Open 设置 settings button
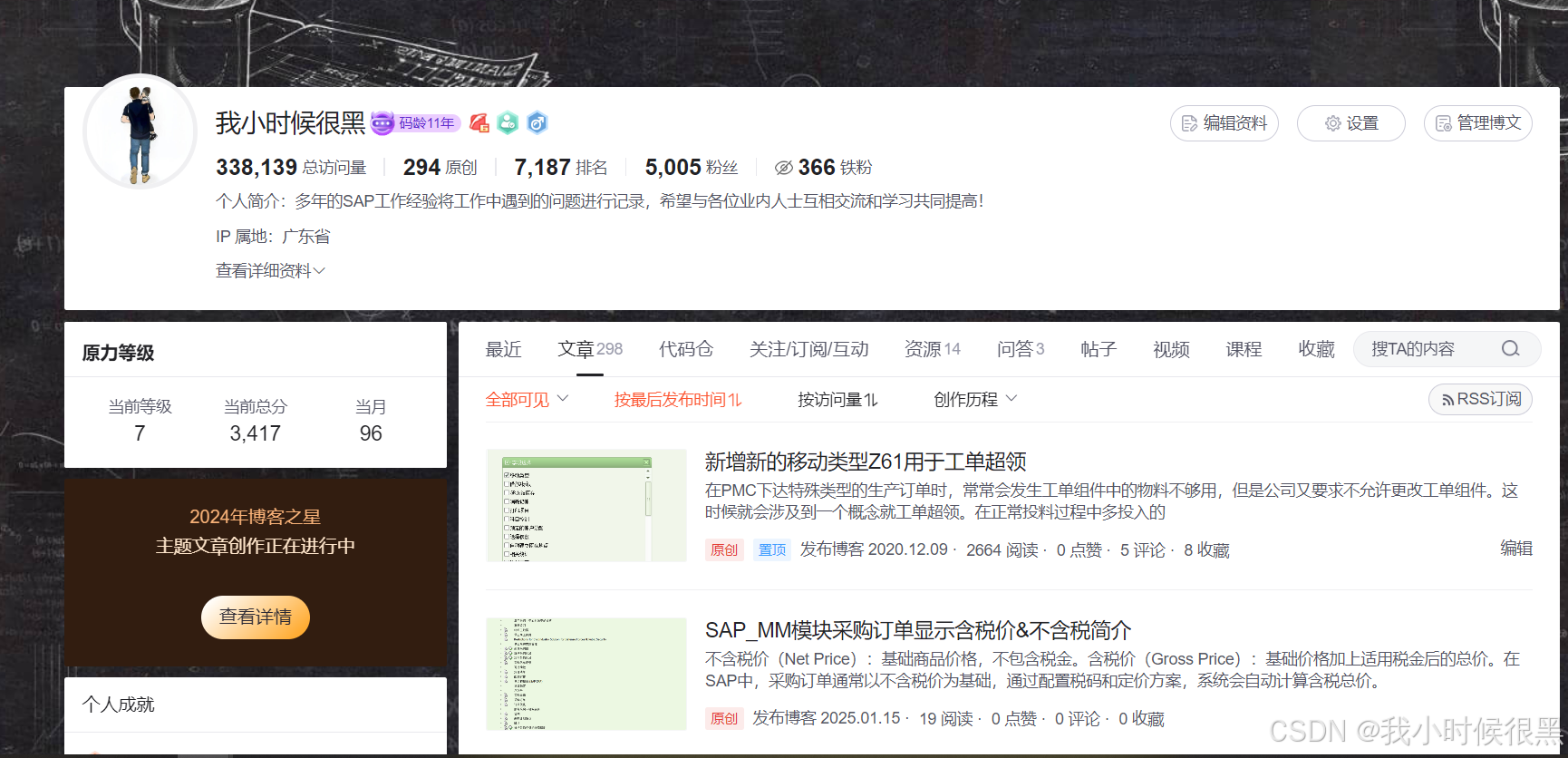 pos(1351,123)
